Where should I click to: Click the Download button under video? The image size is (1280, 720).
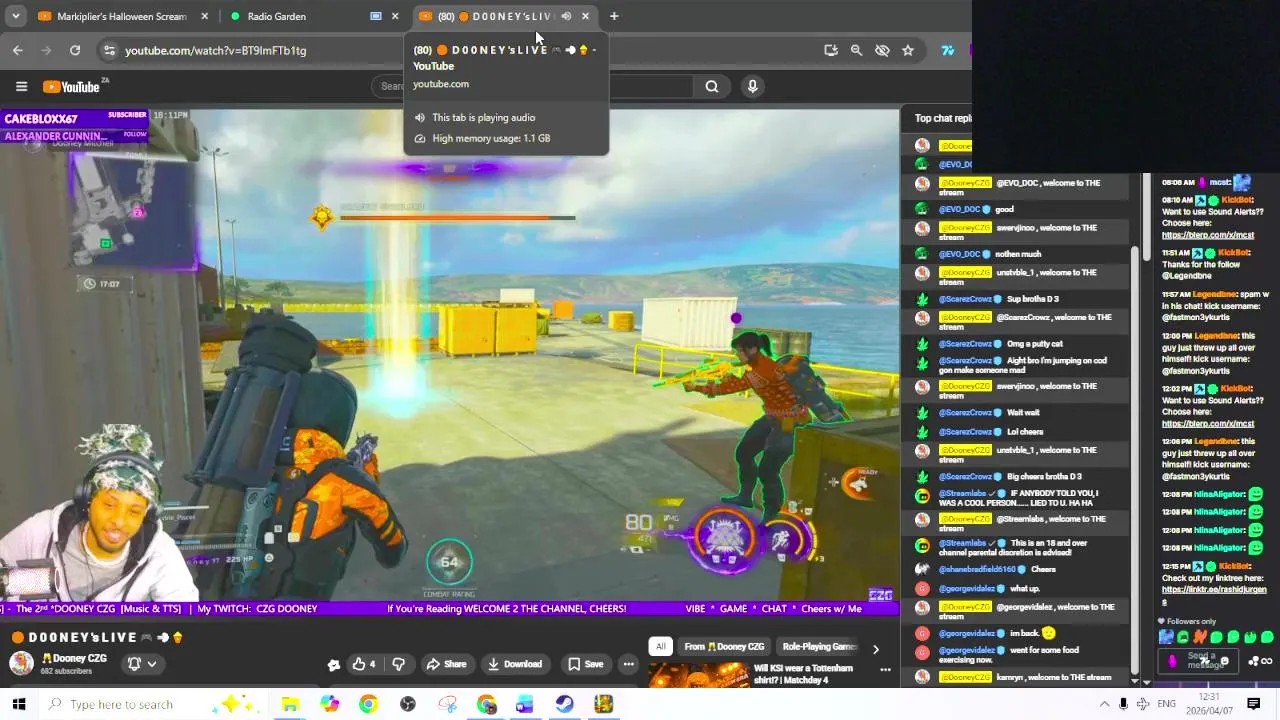pos(515,664)
